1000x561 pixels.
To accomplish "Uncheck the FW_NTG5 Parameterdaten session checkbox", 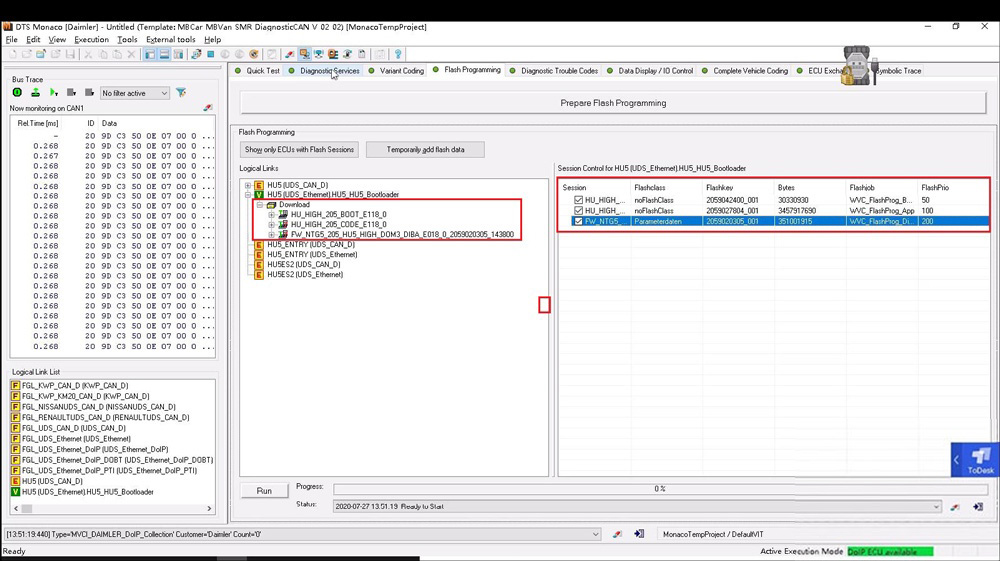I will (578, 221).
